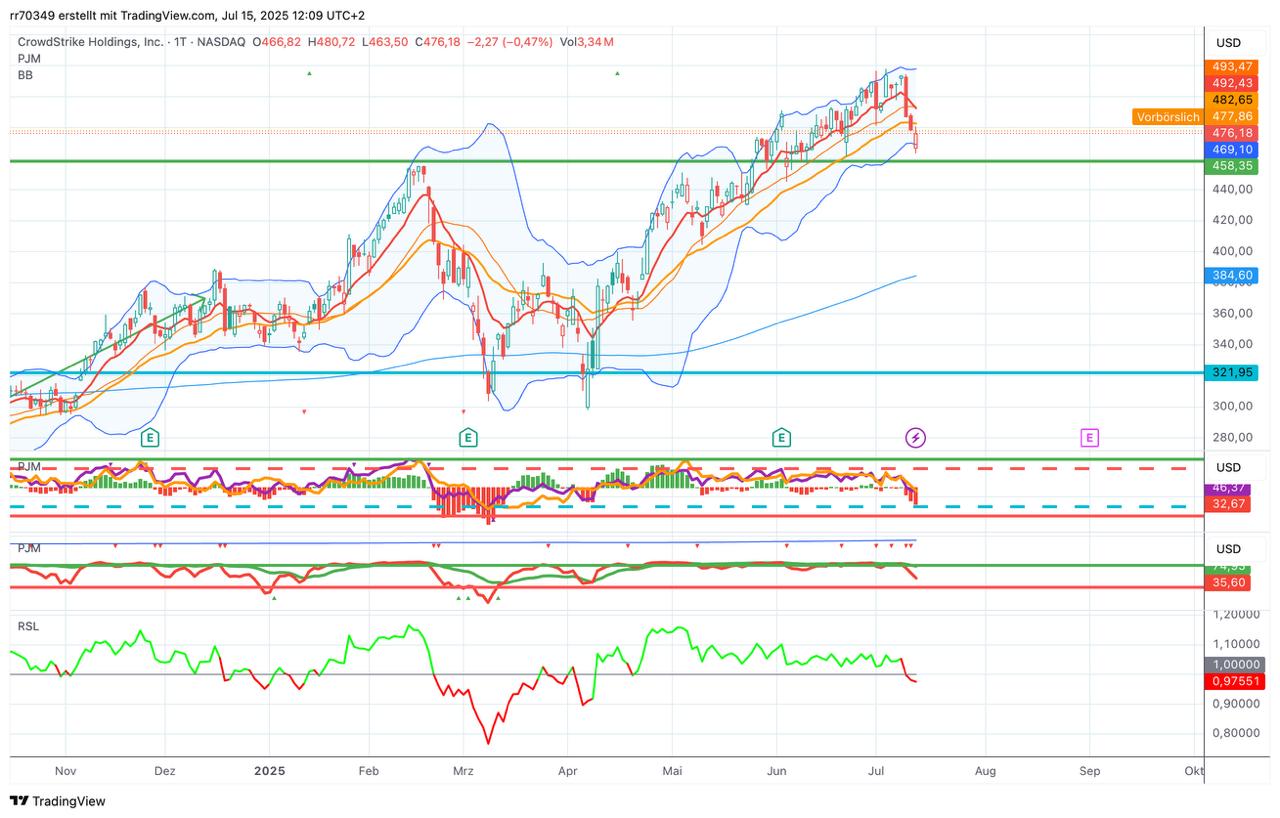This screenshot has height=818, width=1280.
Task: Click the green earnings E marker near December
Action: pyautogui.click(x=150, y=437)
